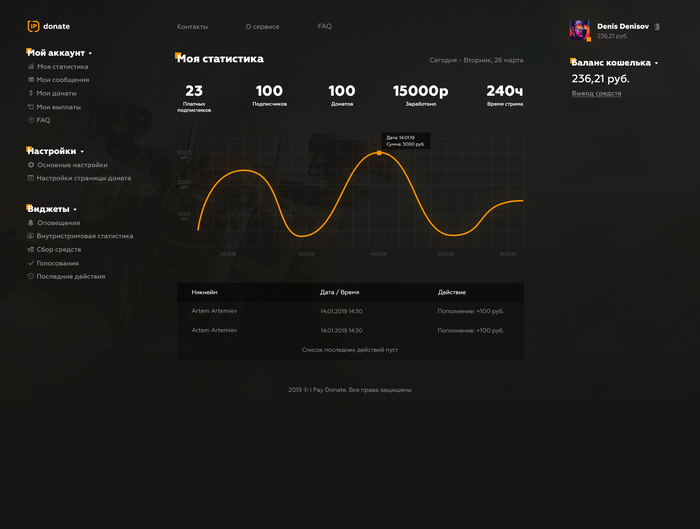This screenshot has height=529, width=700.
Task: Click the IP donate logo icon
Action: 33,26
